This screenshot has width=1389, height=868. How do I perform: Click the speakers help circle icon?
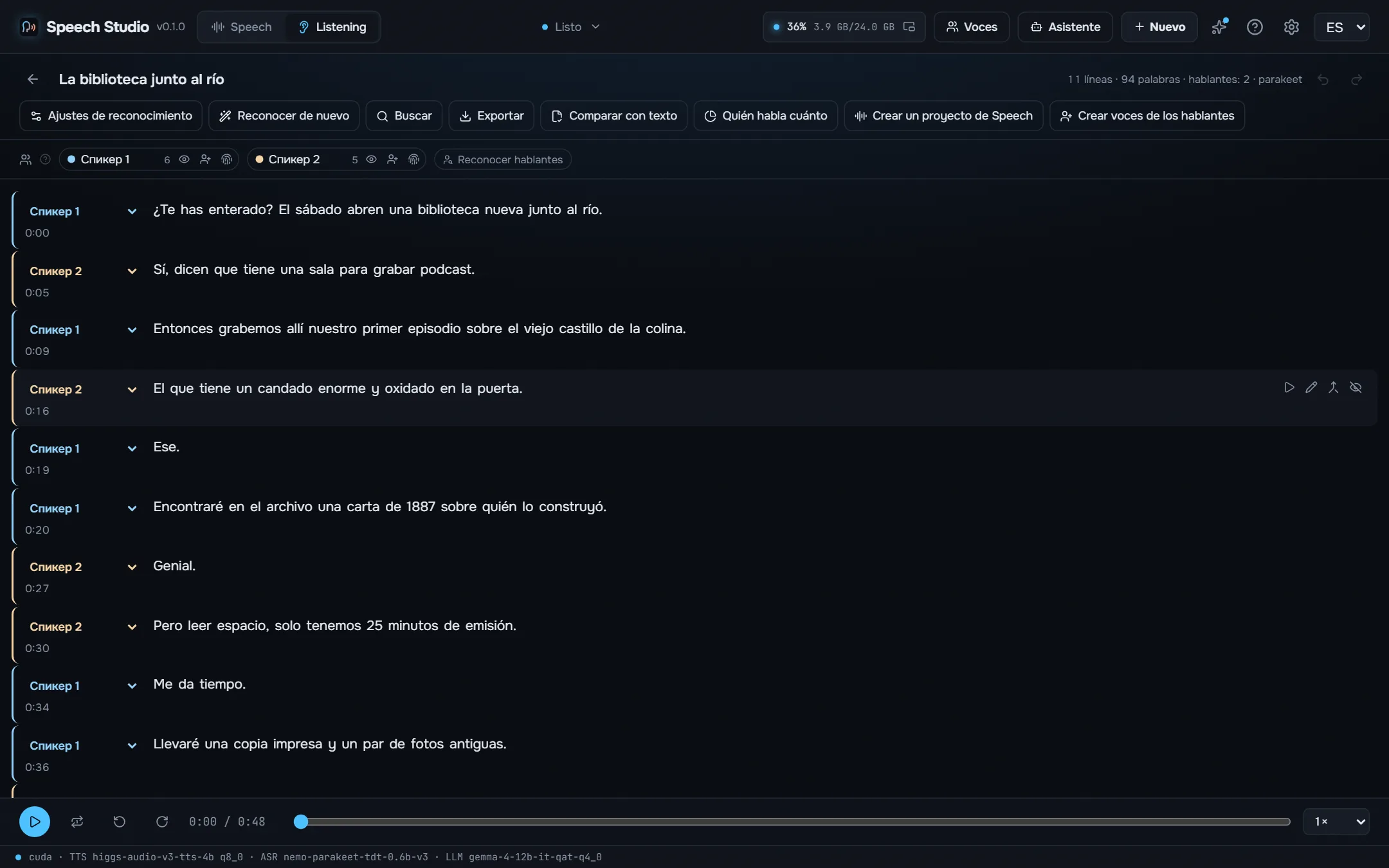tap(45, 159)
